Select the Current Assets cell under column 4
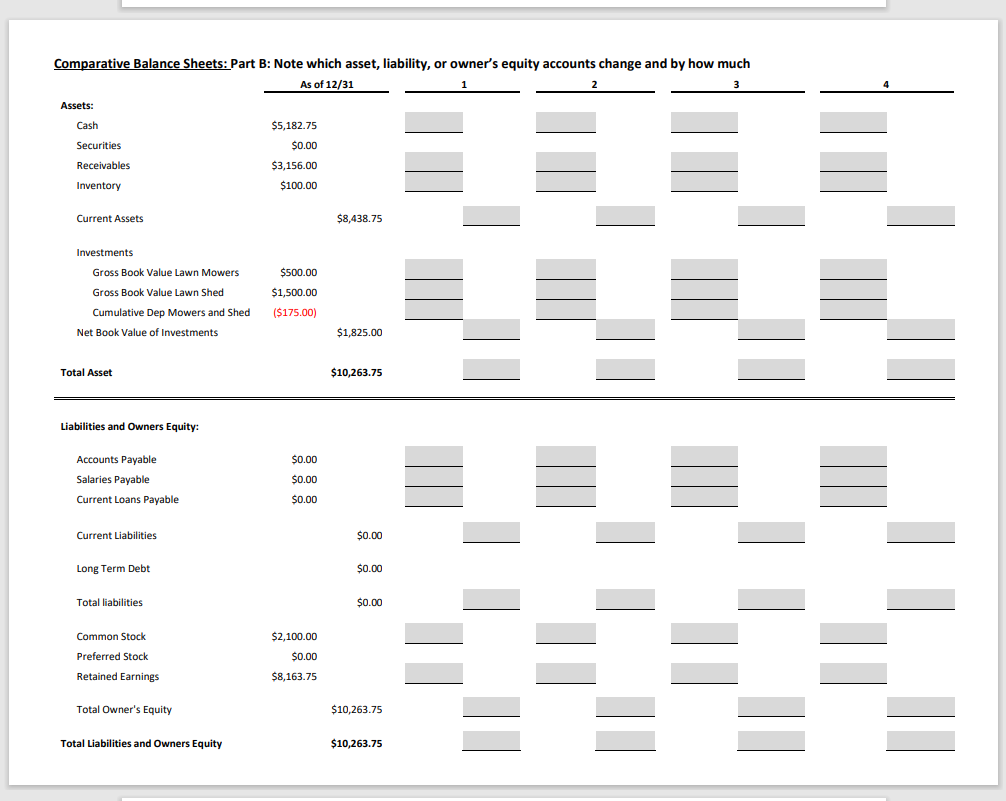Screen dimensions: 1006x801 [920, 215]
